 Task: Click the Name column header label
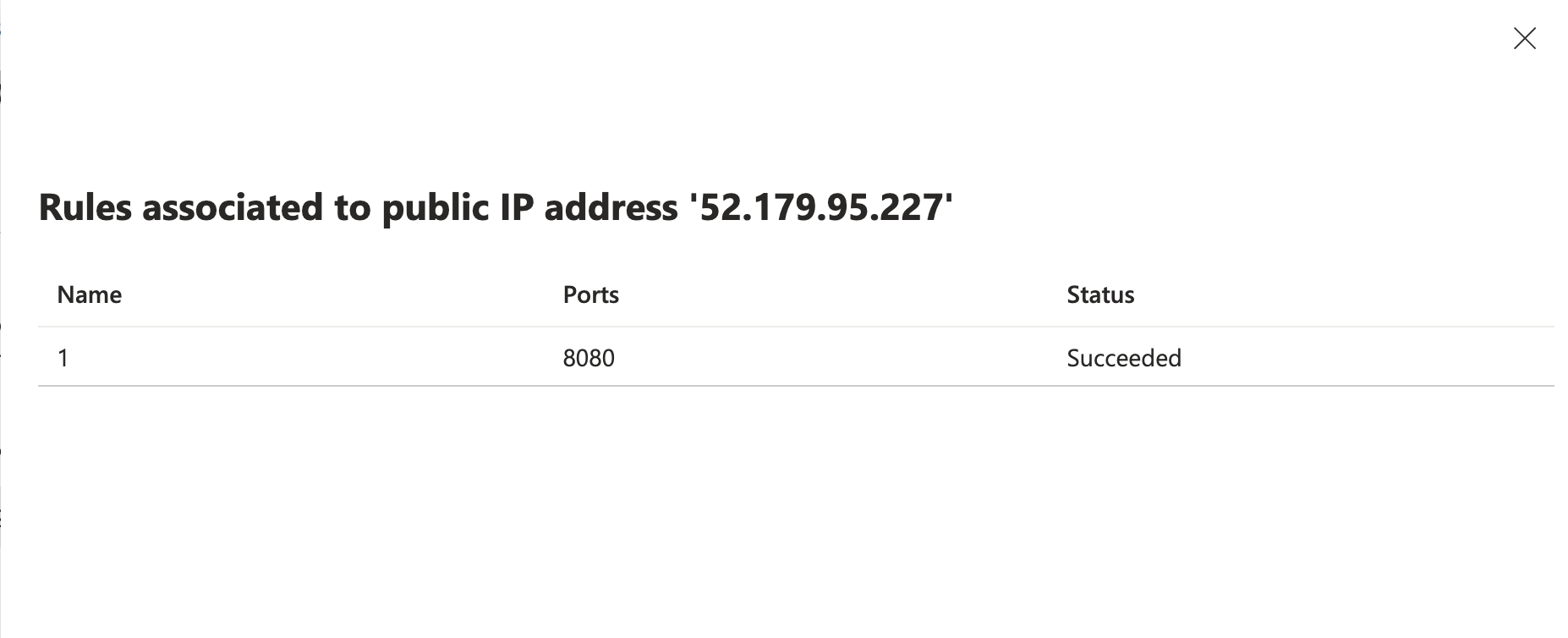89,294
